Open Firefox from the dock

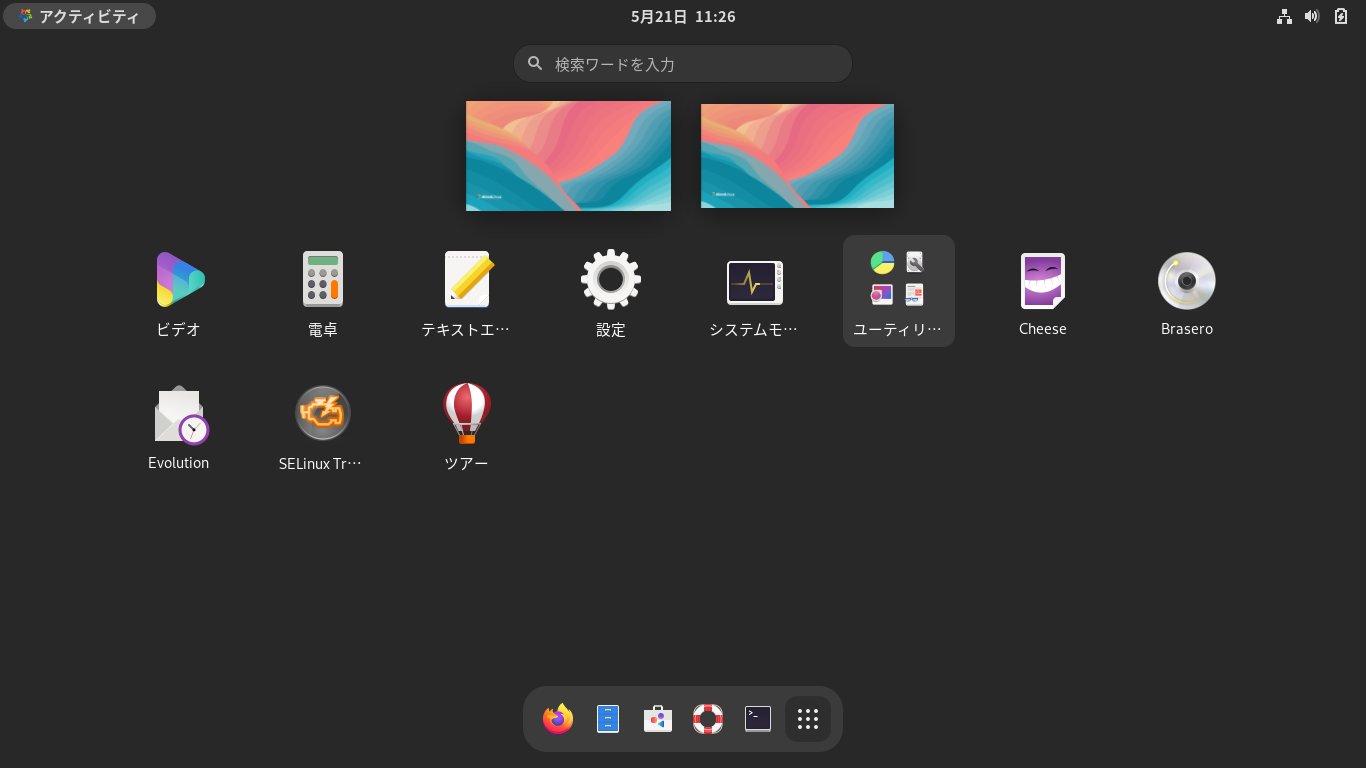tap(558, 718)
